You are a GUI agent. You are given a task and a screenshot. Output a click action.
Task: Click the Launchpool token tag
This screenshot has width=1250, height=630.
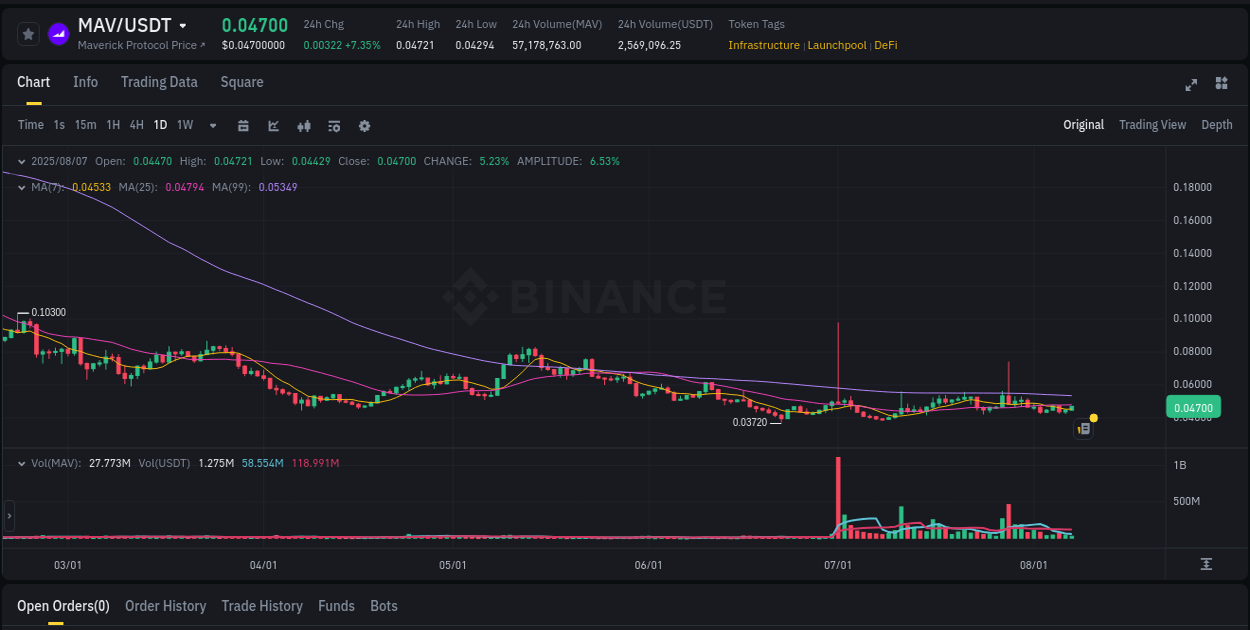[839, 45]
